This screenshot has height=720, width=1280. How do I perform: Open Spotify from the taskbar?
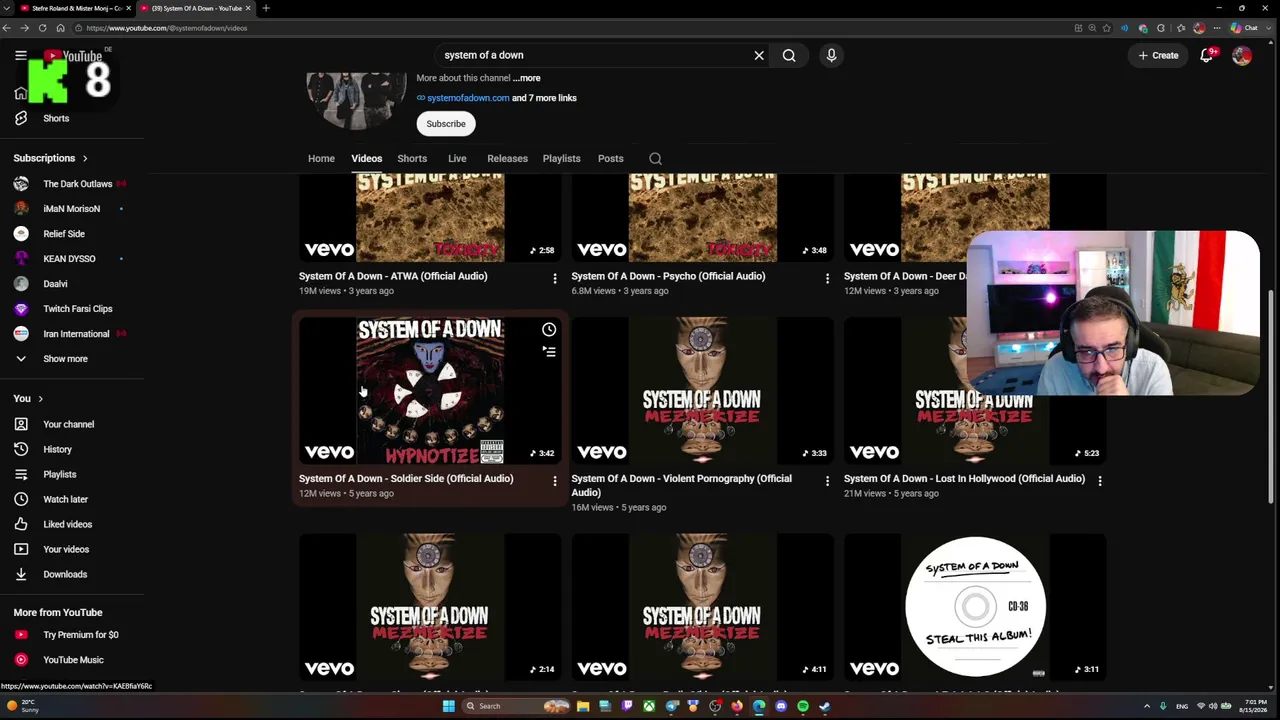[803, 706]
